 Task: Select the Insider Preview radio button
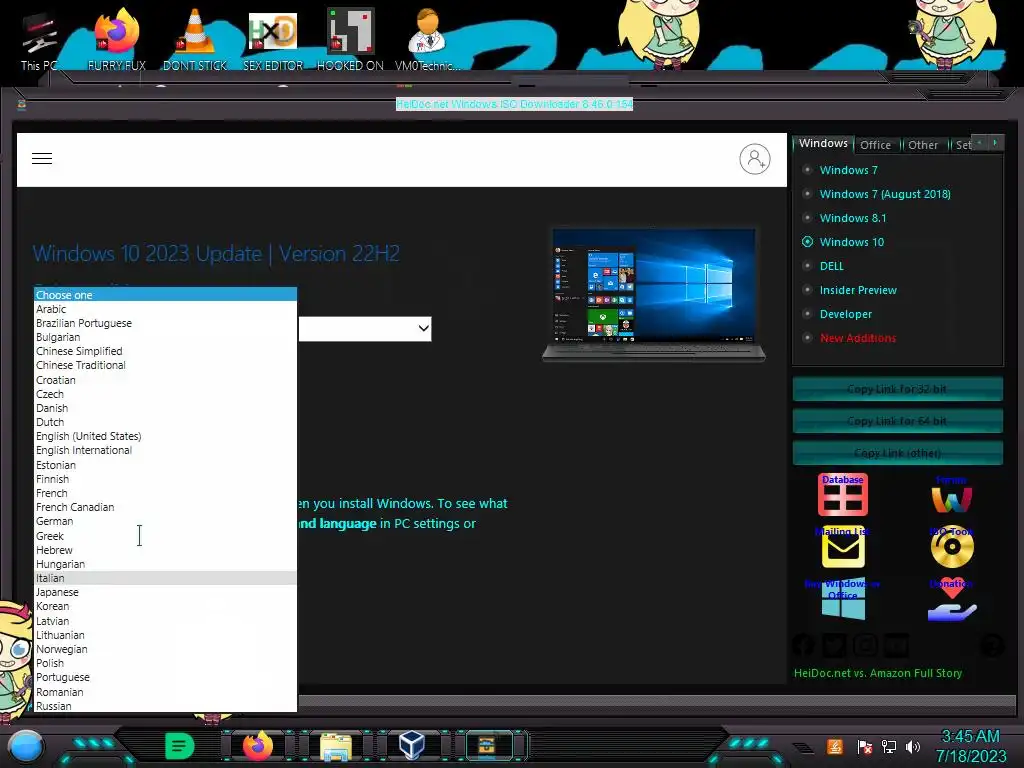tap(807, 290)
